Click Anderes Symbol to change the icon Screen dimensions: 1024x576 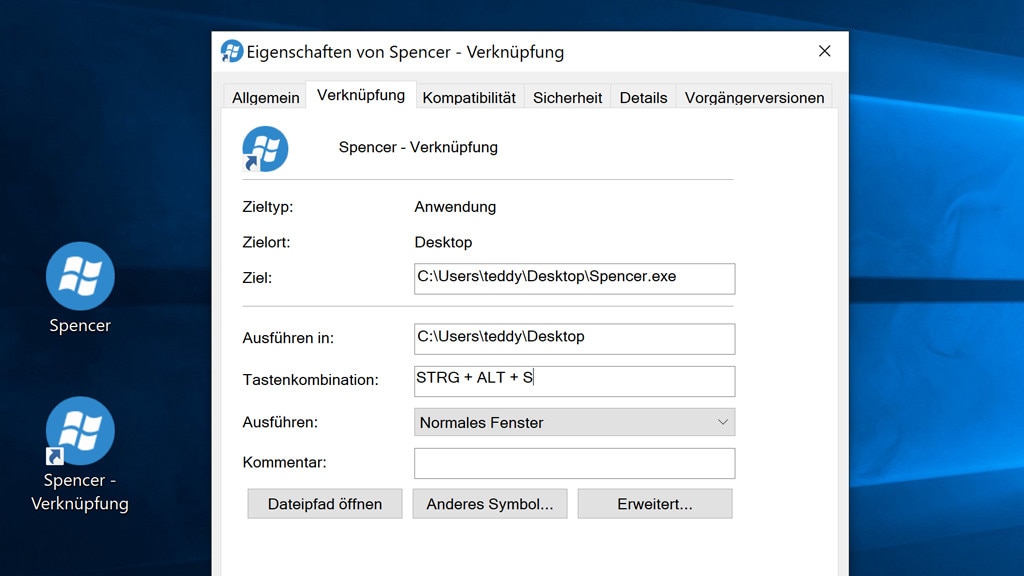point(490,503)
